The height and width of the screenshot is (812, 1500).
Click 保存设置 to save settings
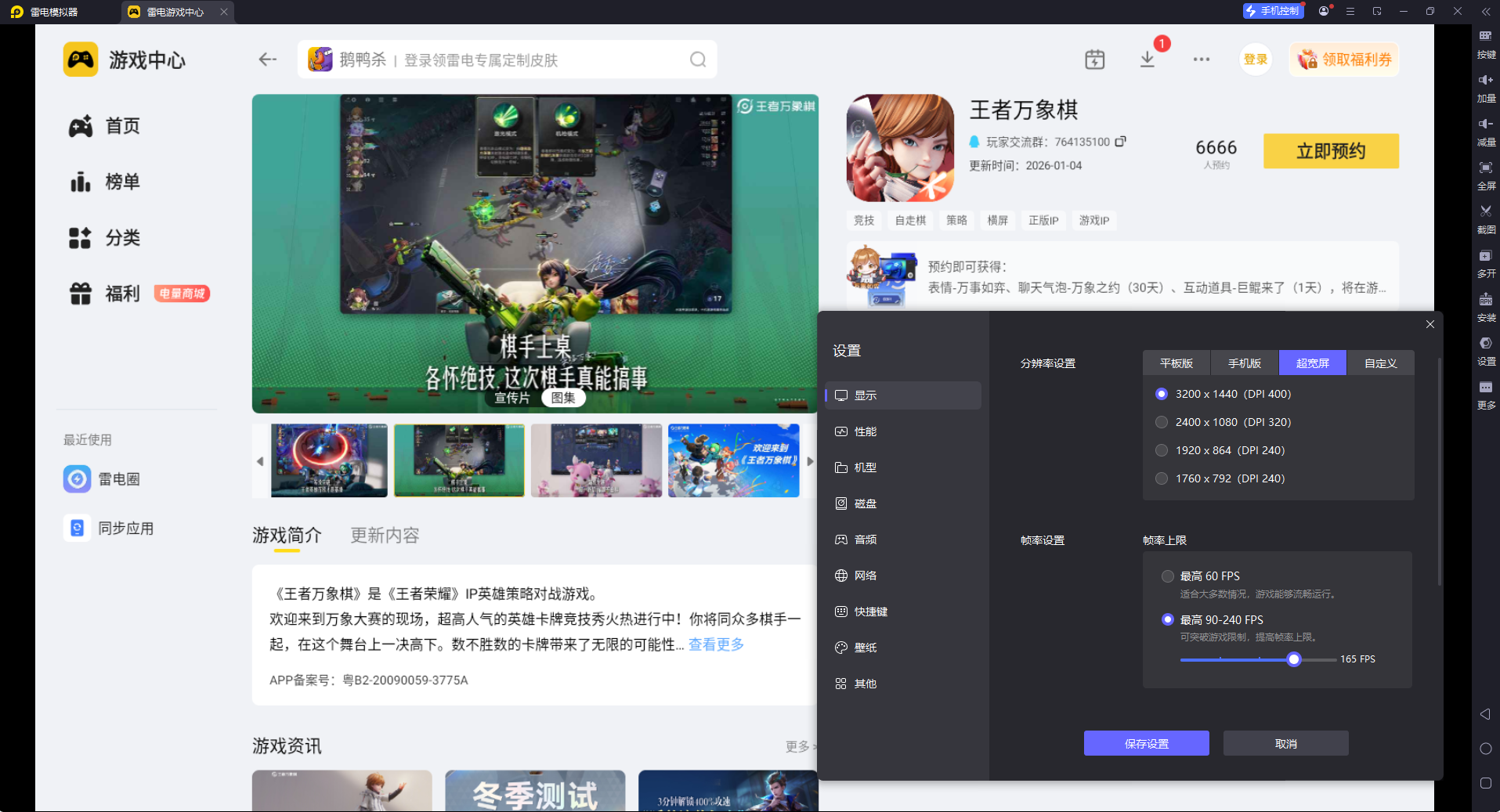click(x=1147, y=743)
